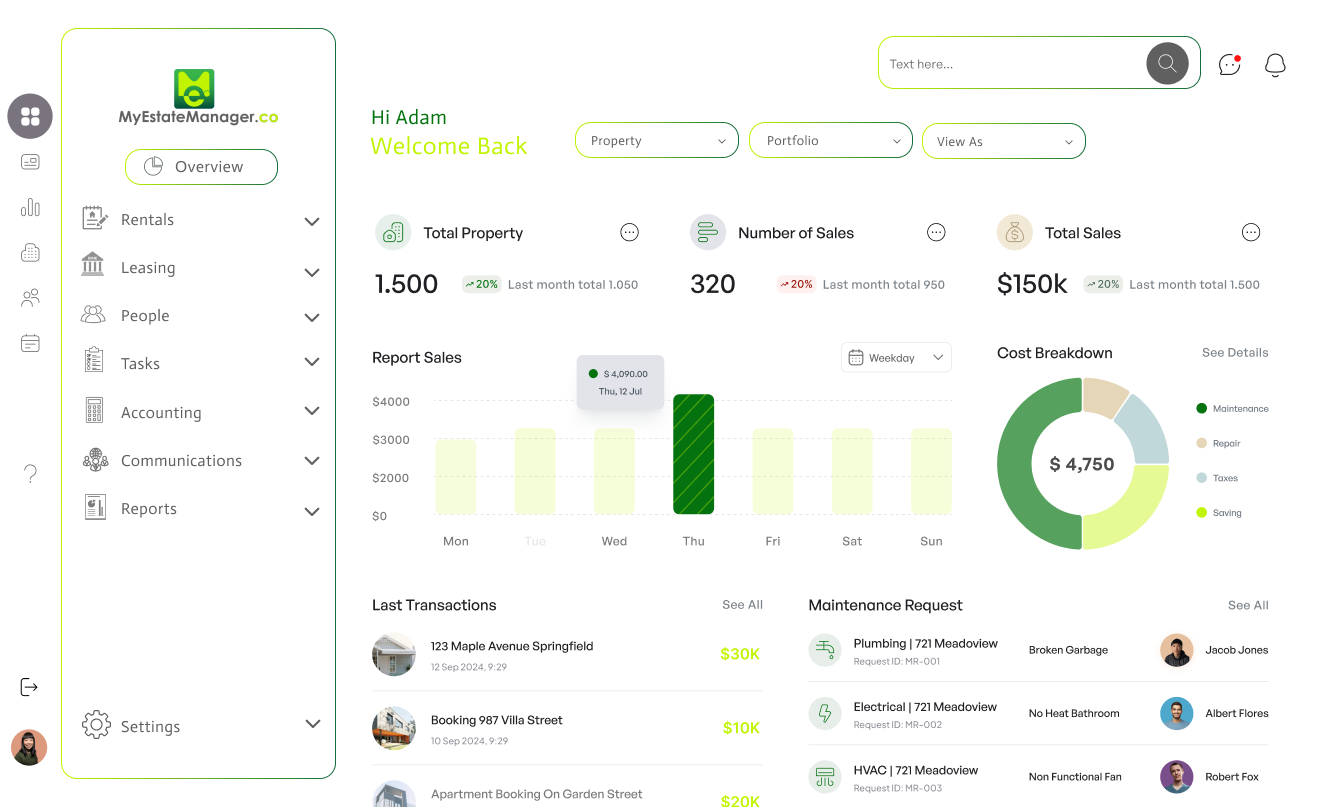Click the $30K transaction amount

click(740, 654)
